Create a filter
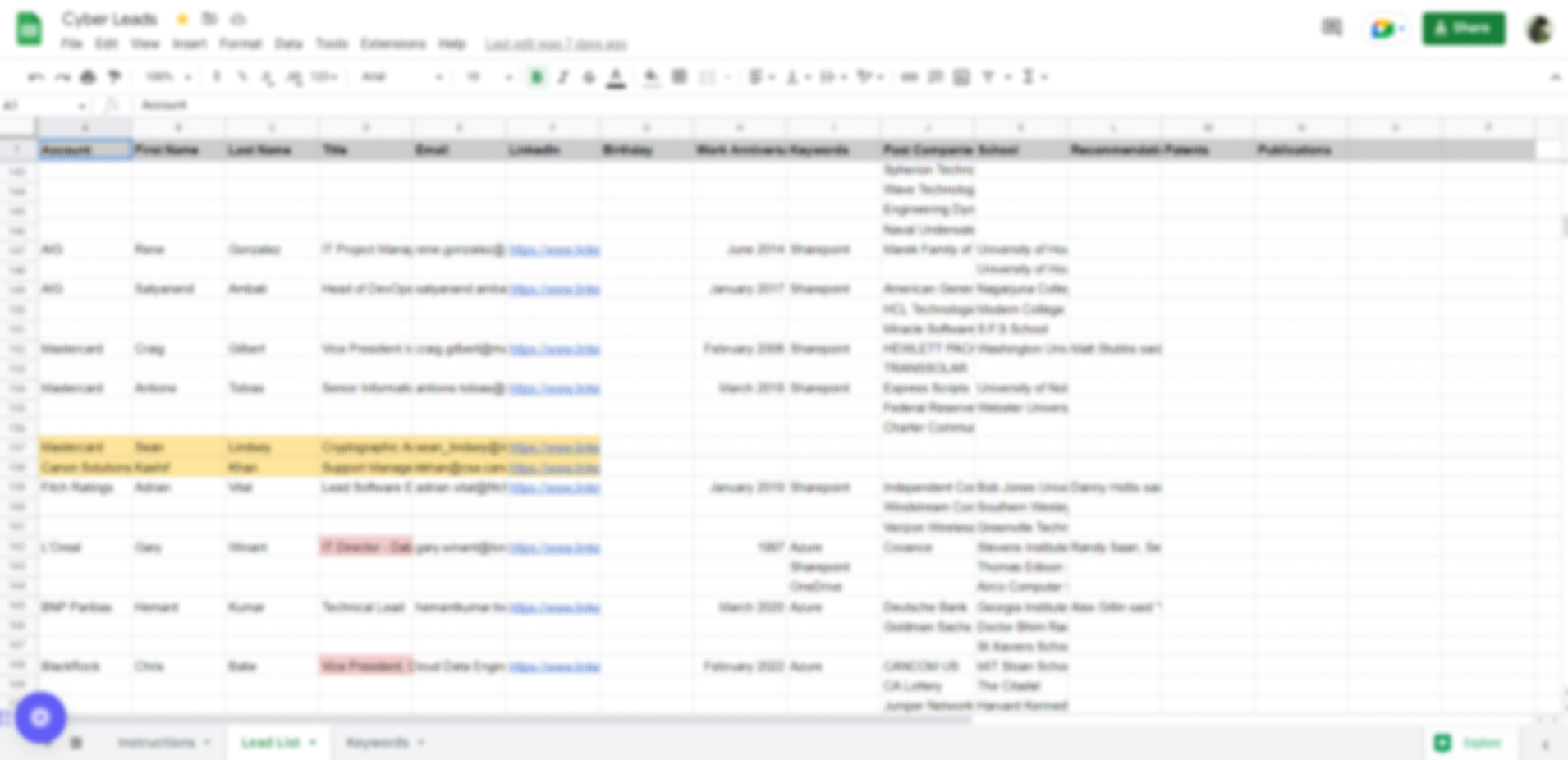This screenshot has height=760, width=1568. (x=988, y=77)
